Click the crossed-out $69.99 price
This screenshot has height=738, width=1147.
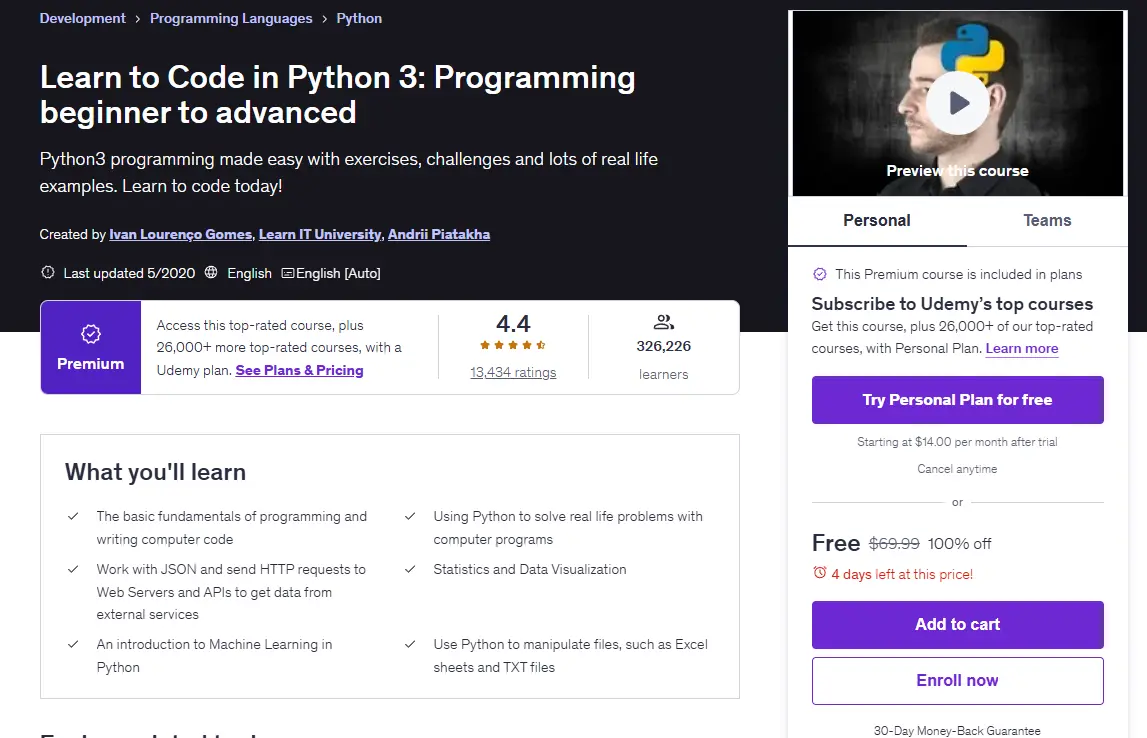click(894, 543)
